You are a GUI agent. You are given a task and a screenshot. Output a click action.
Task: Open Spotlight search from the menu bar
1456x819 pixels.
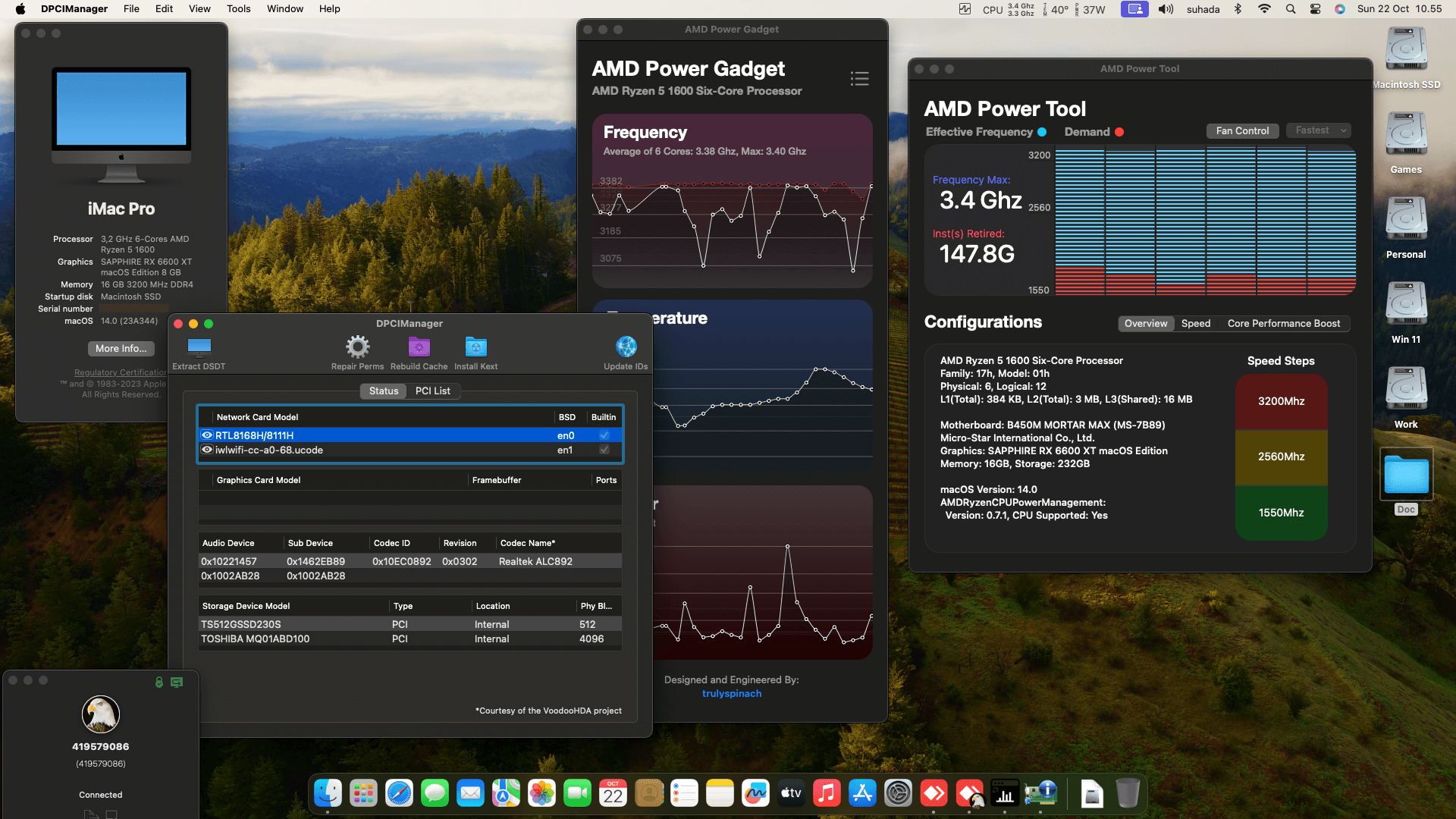tap(1290, 9)
